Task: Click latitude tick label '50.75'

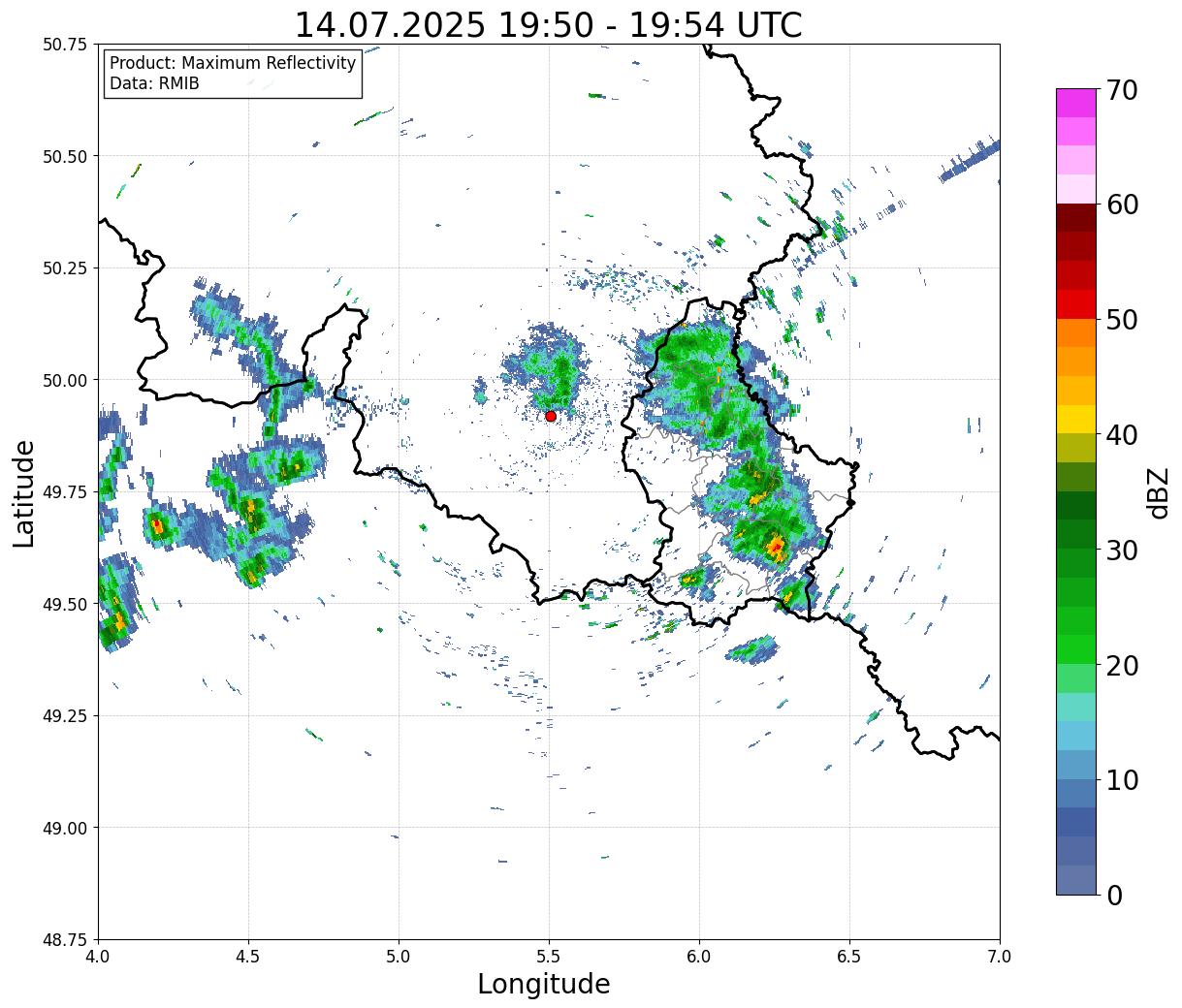Action: pos(68,45)
